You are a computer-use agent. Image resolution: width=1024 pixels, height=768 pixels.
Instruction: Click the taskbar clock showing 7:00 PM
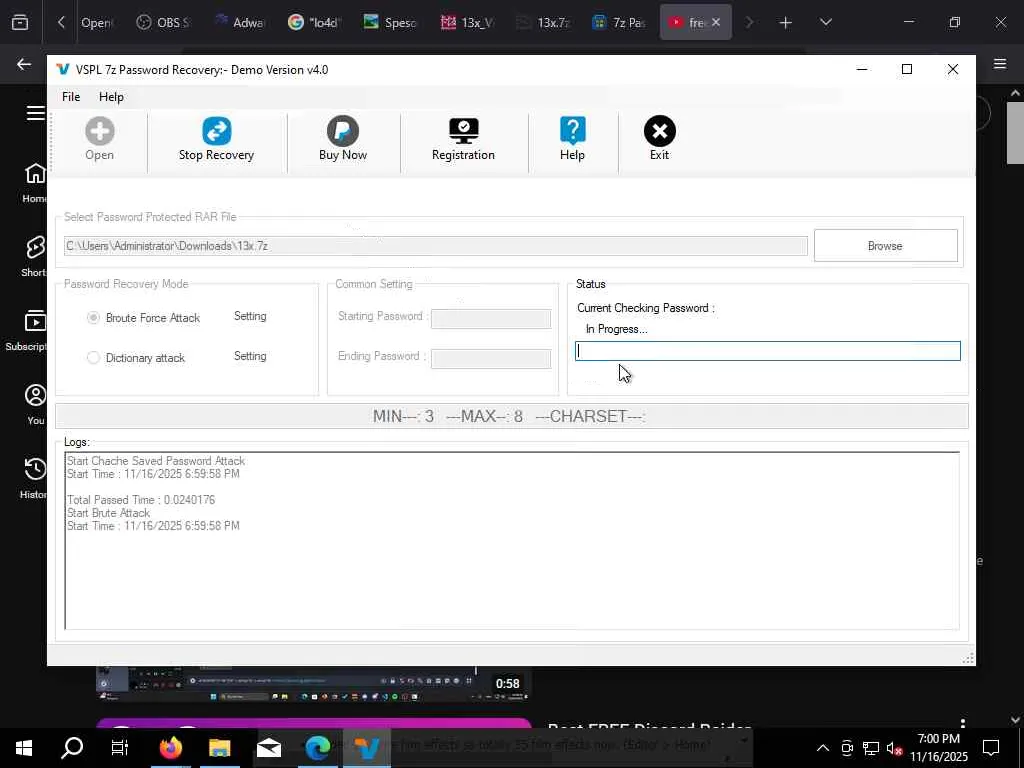[x=938, y=748]
